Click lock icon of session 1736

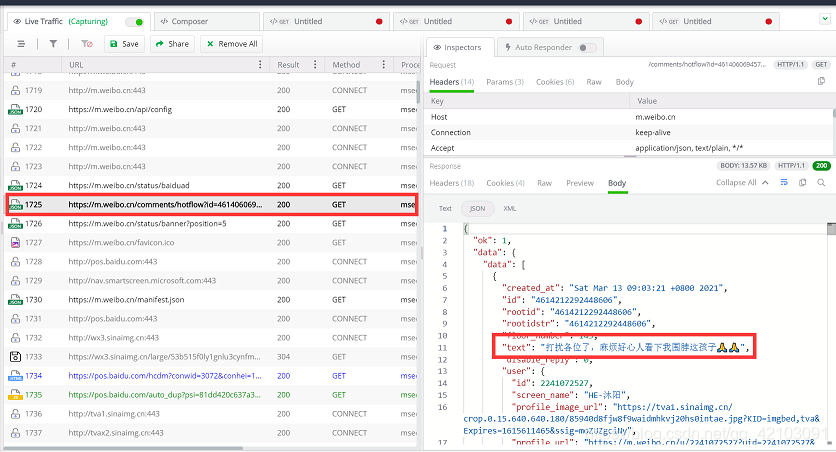point(15,414)
